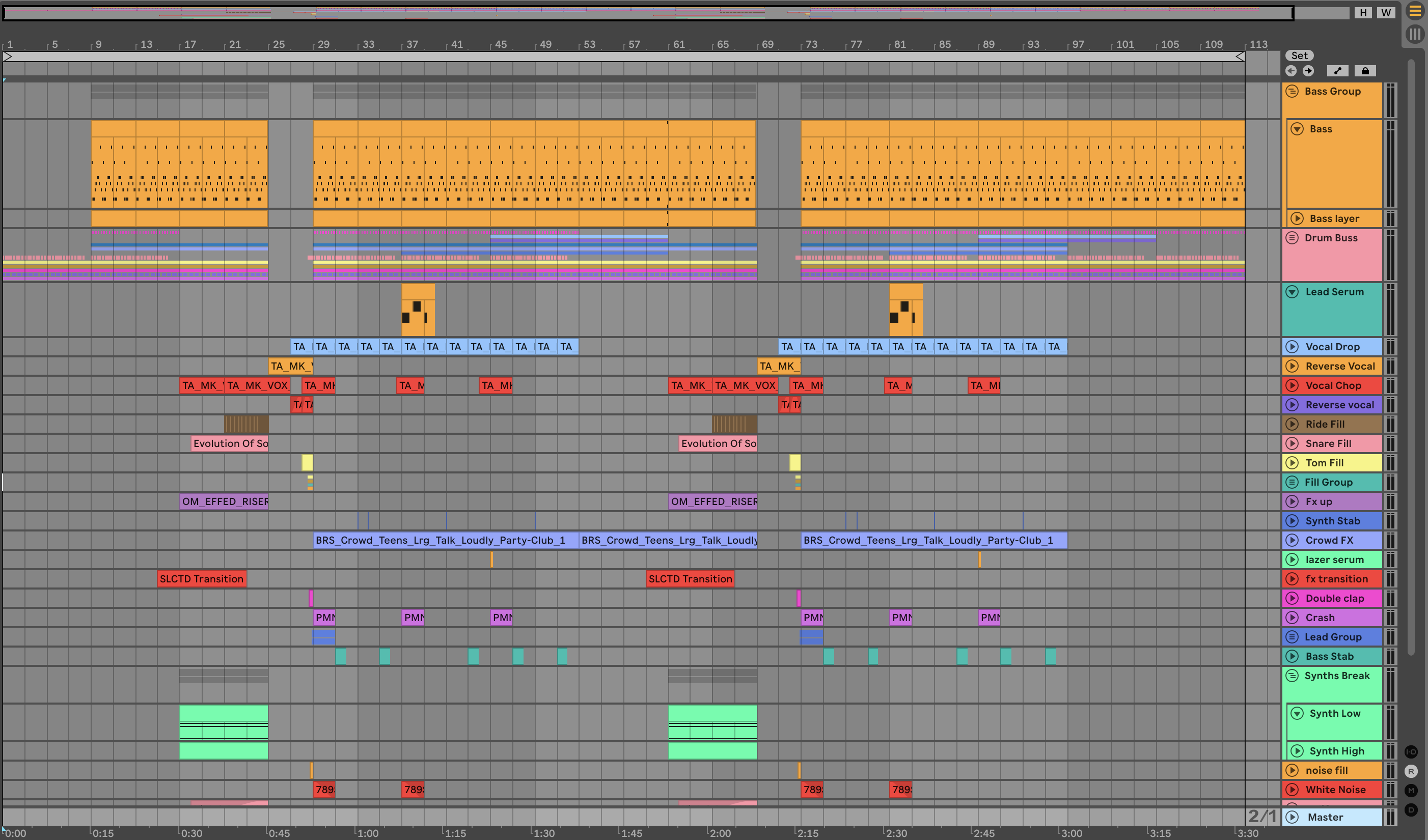Jump to the previous locator arrow
The image size is (1428, 840).
point(1291,71)
